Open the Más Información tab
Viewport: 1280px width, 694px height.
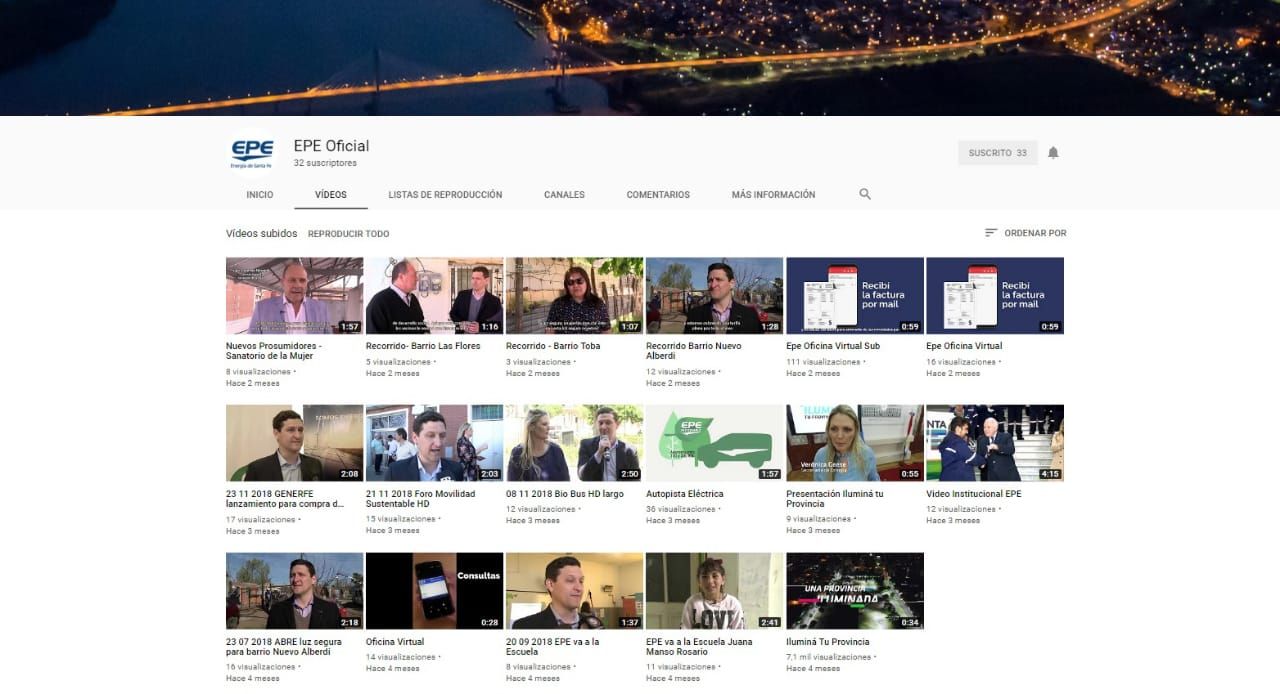[x=773, y=195]
